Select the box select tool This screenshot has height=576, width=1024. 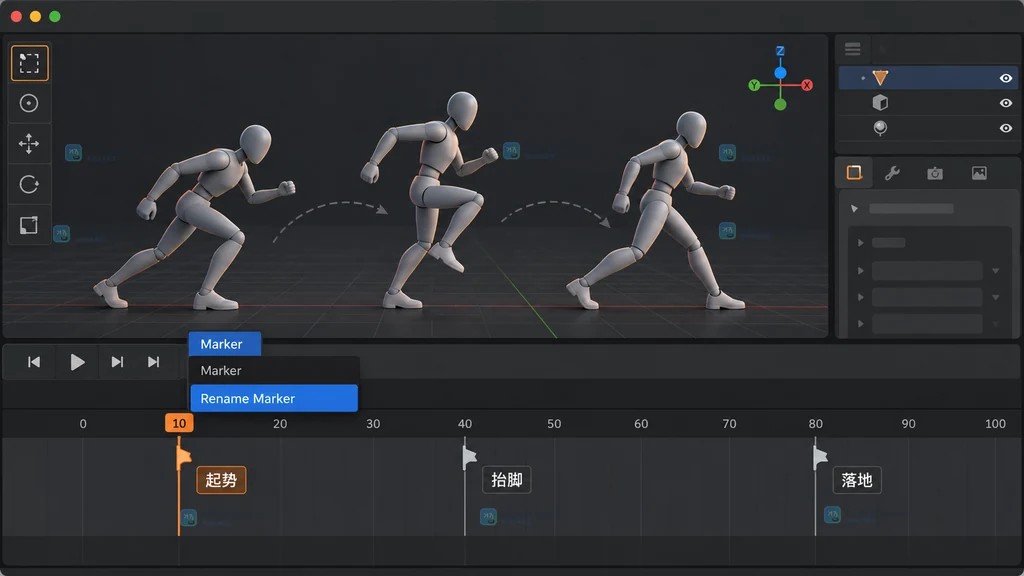tap(29, 63)
